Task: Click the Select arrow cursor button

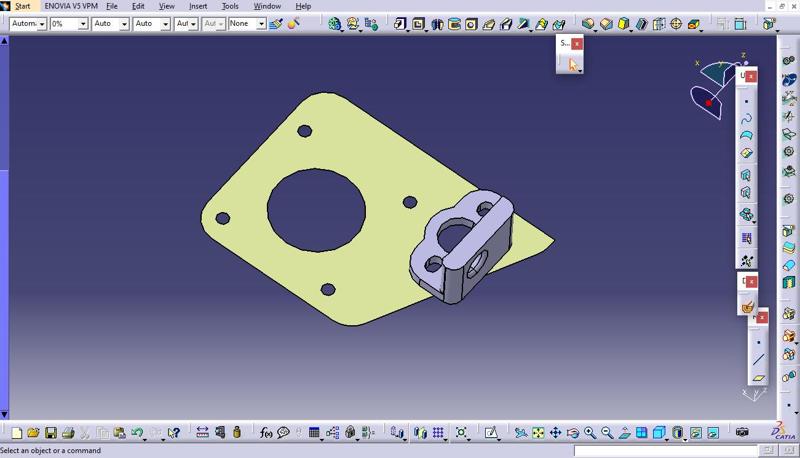Action: click(572, 64)
